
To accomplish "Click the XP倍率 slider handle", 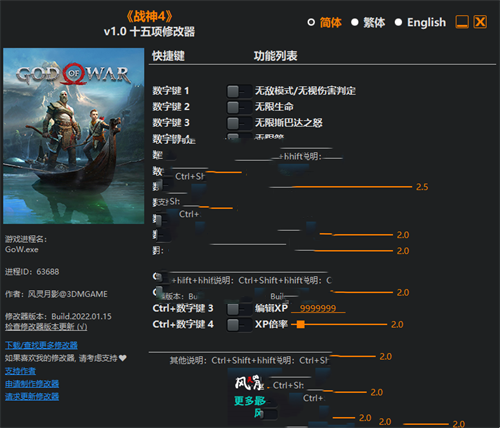I will click(x=300, y=324).
